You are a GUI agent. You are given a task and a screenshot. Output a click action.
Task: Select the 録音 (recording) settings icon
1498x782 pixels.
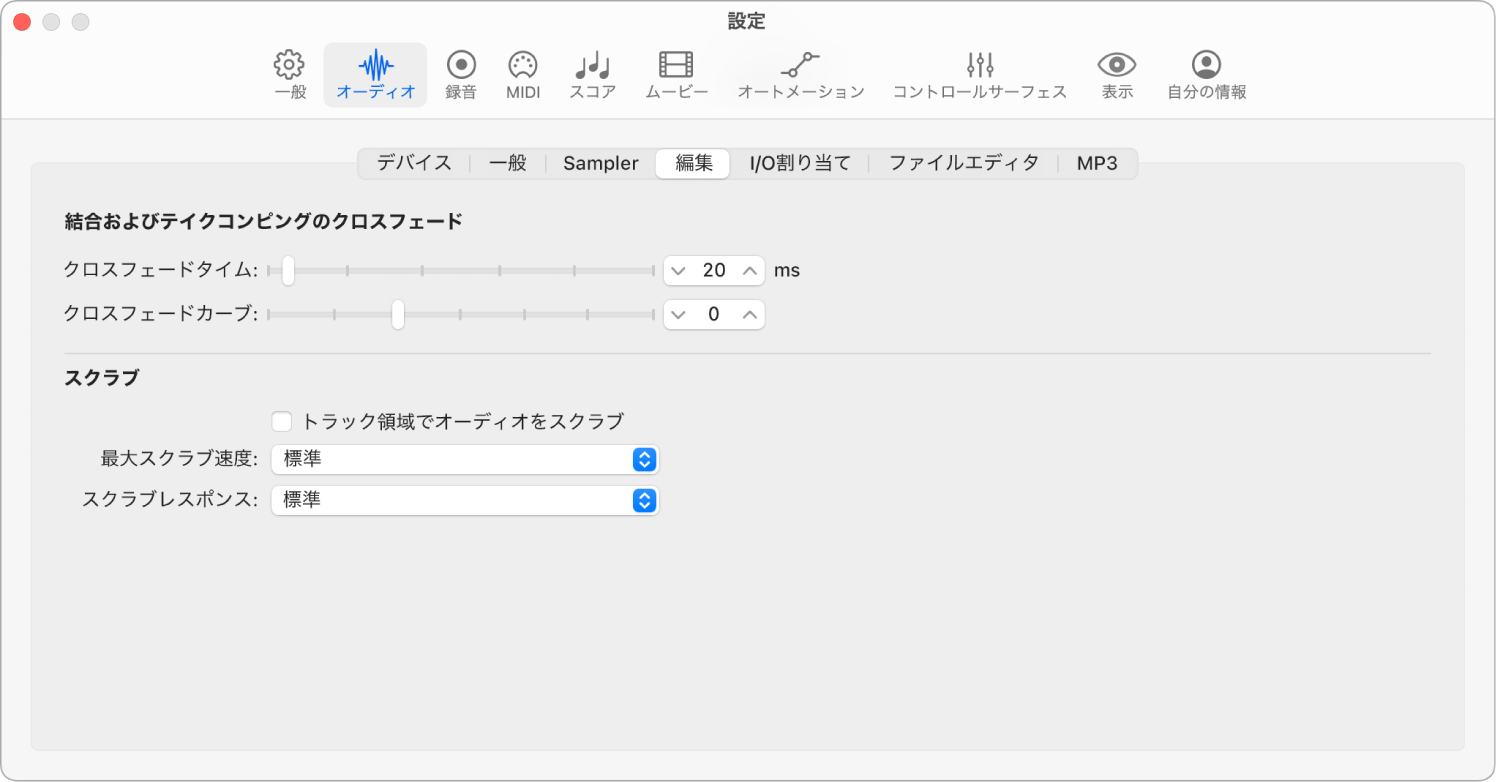pos(461,73)
